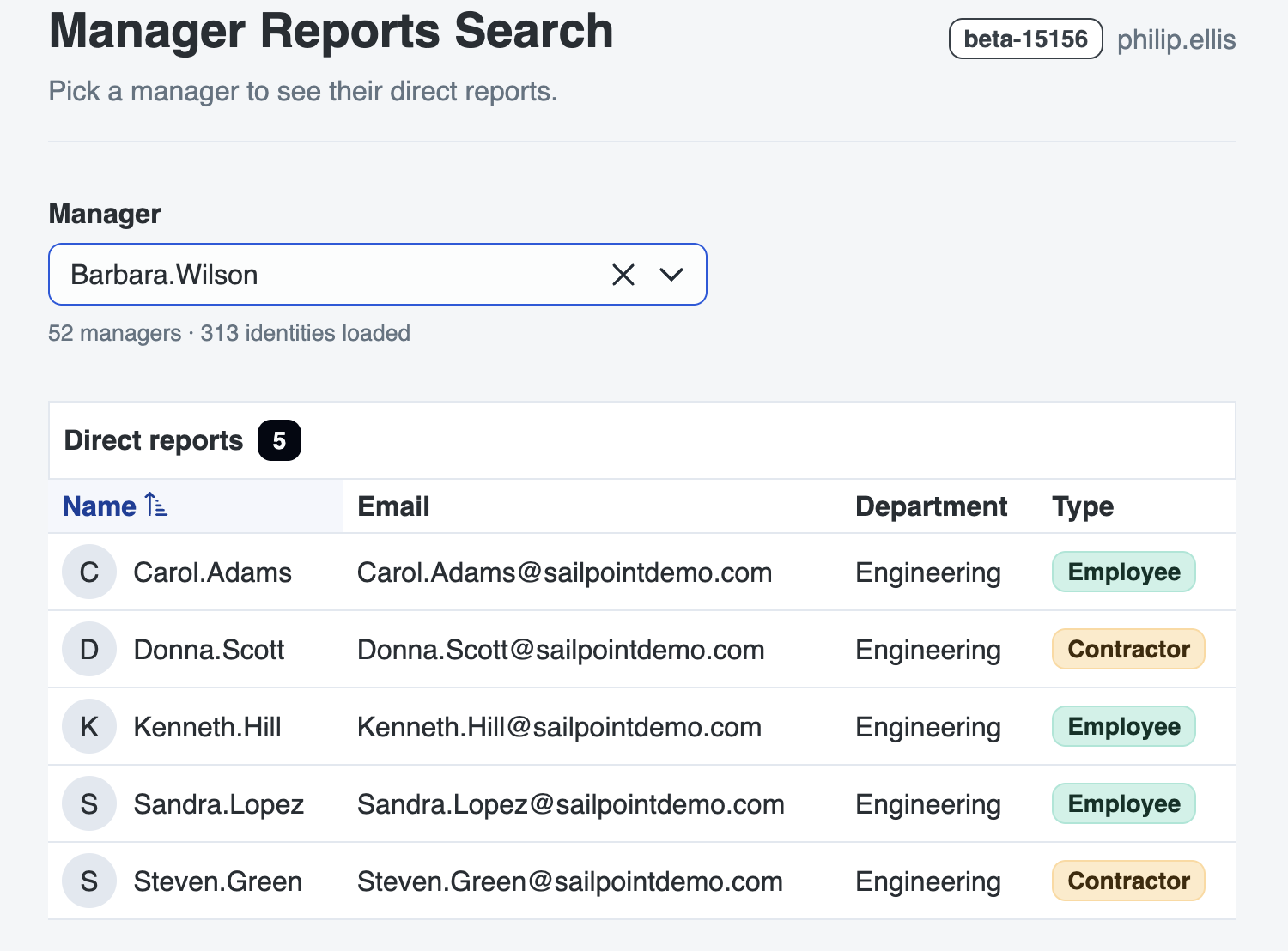1288x951 pixels.
Task: Select the name Carol.Adams
Action: tap(213, 572)
